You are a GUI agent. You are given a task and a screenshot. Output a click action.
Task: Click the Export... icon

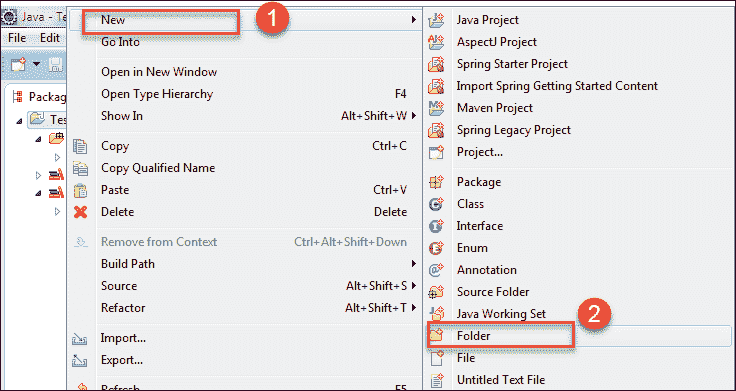coord(81,360)
